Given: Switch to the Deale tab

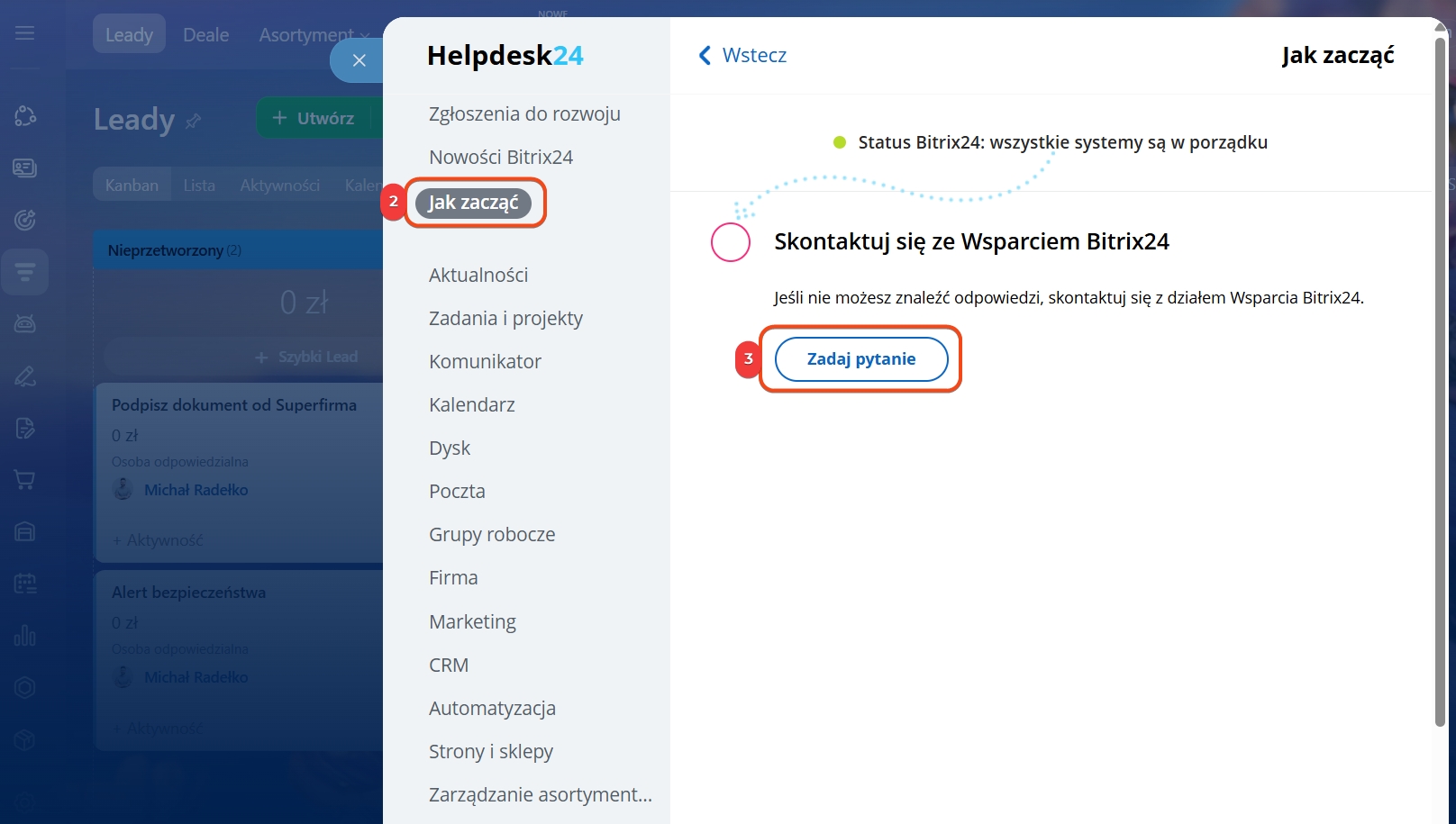Looking at the screenshot, I should 205,35.
